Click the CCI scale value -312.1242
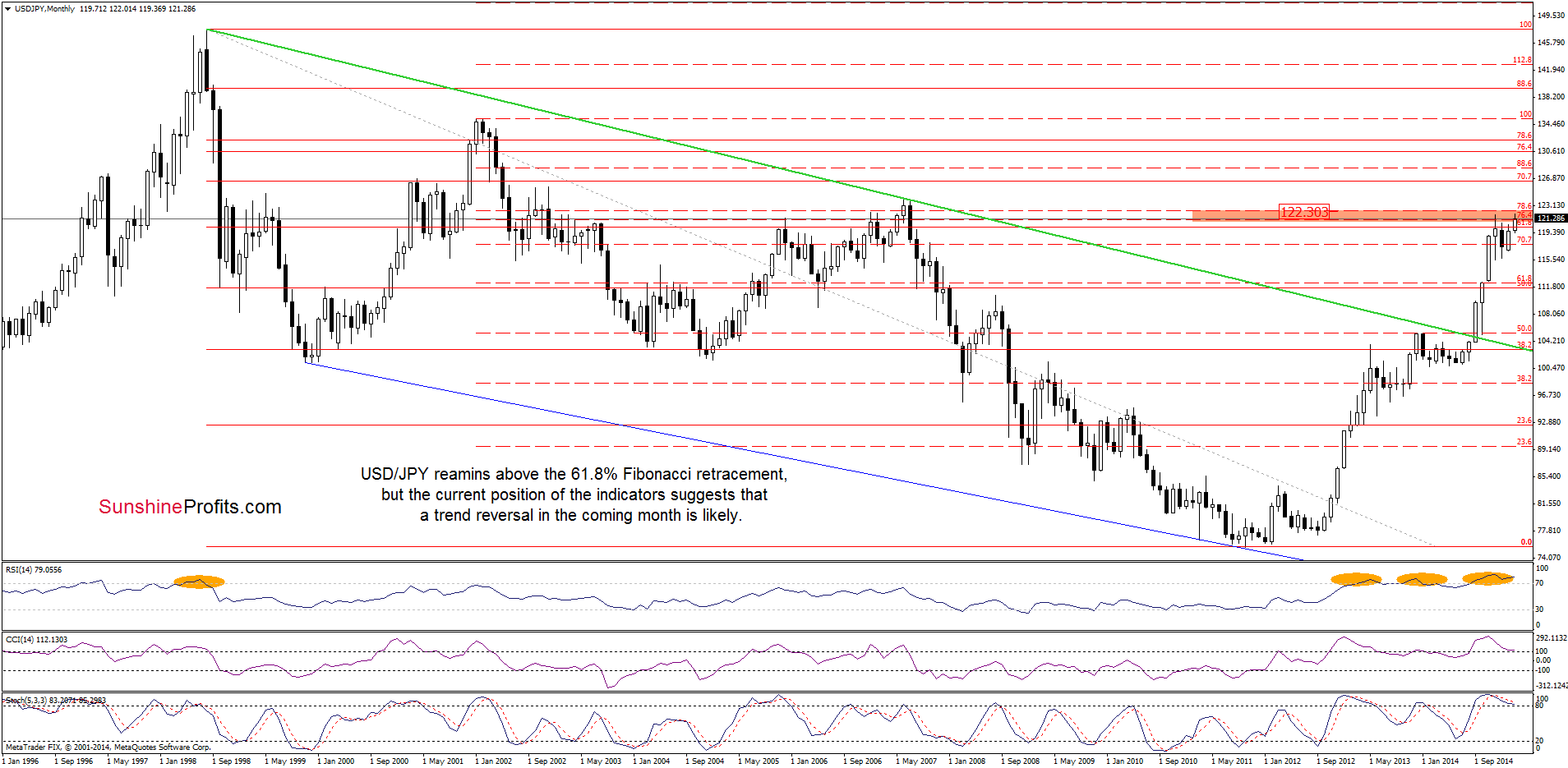Screen dimensions: 1568x768 click(x=1552, y=686)
